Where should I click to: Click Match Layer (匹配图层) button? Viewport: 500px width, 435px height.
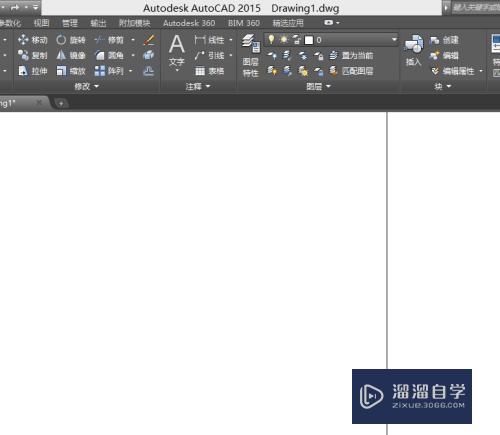tap(351, 71)
